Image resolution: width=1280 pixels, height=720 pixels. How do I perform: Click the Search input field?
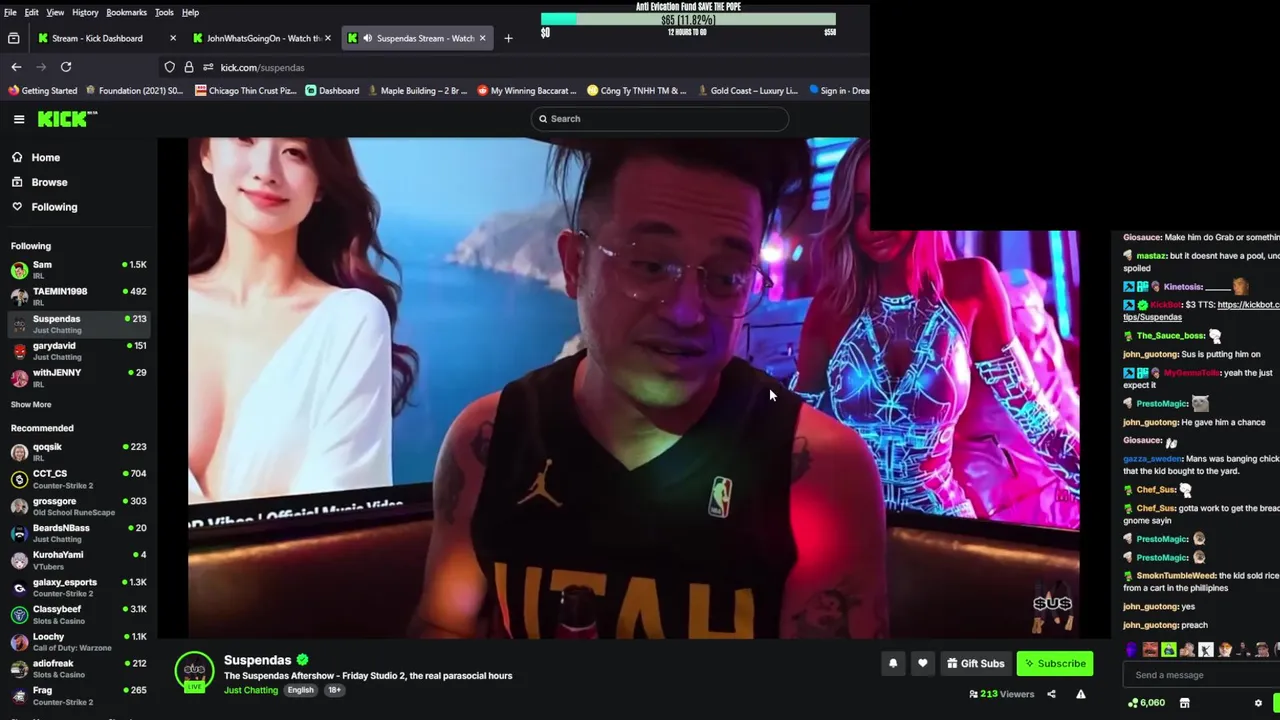pyautogui.click(x=659, y=119)
